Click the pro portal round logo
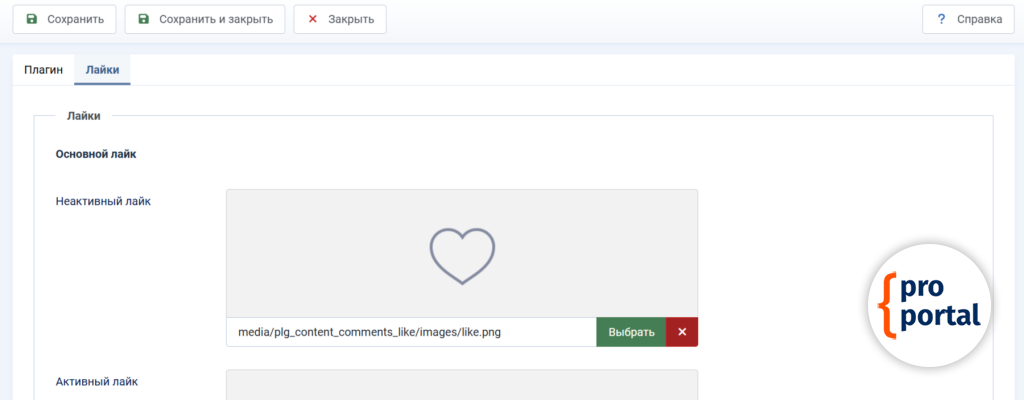Viewport: 1024px width, 400px height. 929,302
